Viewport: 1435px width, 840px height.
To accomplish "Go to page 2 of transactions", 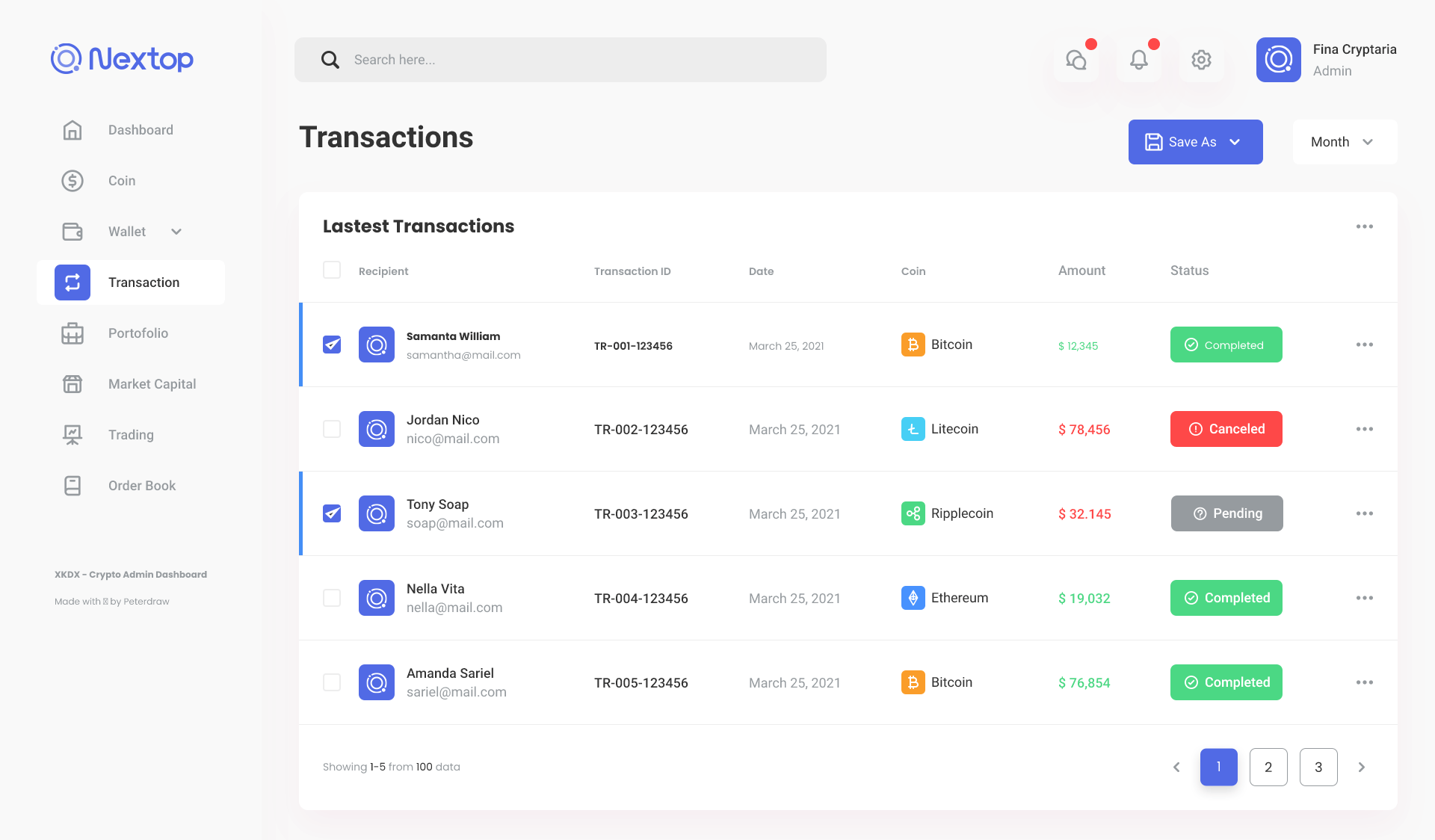I will coord(1268,767).
